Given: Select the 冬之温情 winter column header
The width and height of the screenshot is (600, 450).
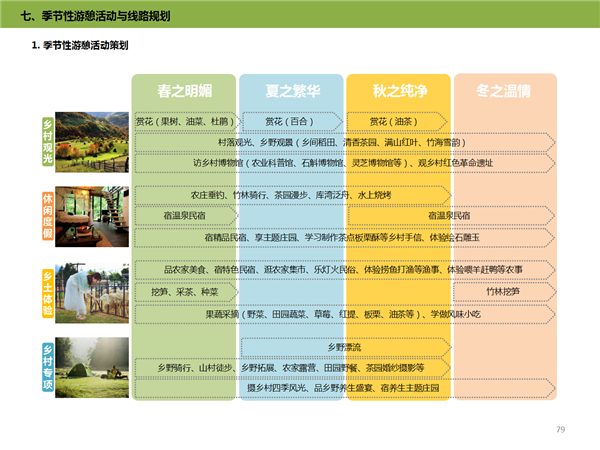Looking at the screenshot, I should point(503,91).
